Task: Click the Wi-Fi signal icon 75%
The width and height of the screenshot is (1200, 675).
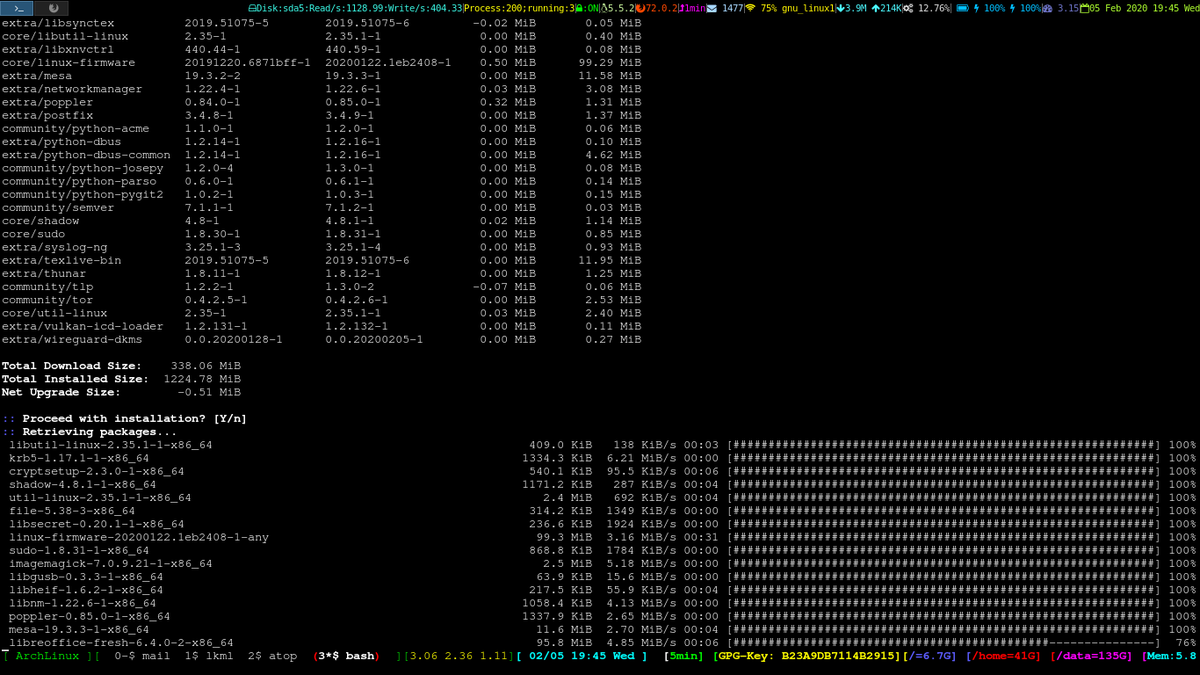Action: pos(750,8)
